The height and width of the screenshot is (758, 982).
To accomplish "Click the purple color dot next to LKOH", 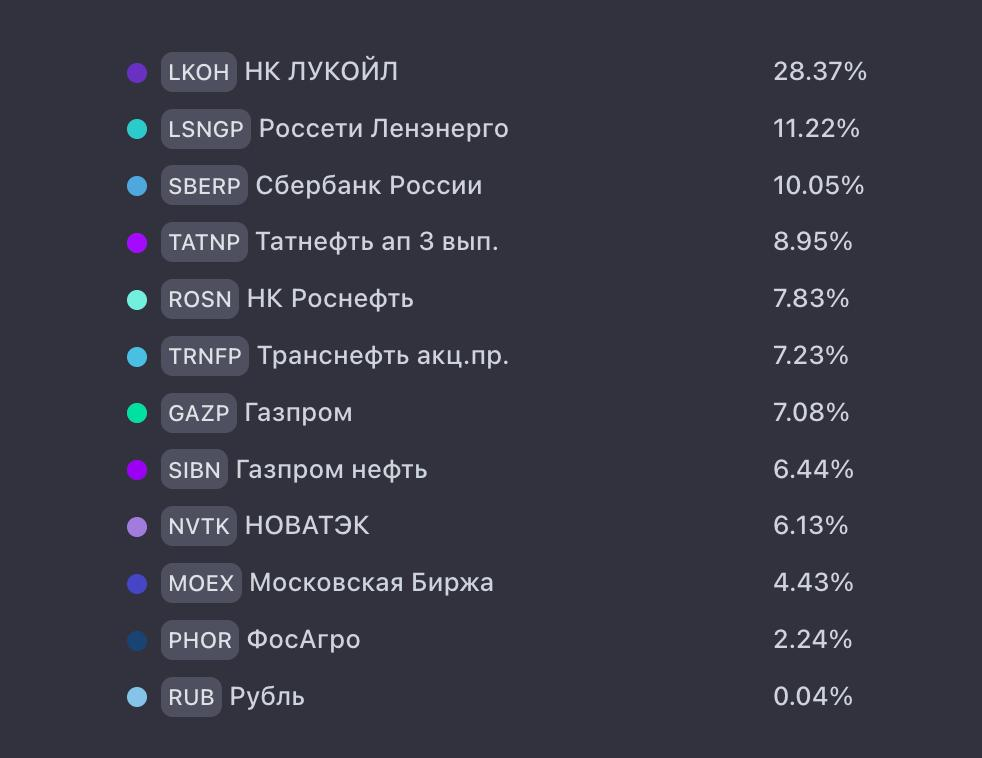I will [137, 72].
